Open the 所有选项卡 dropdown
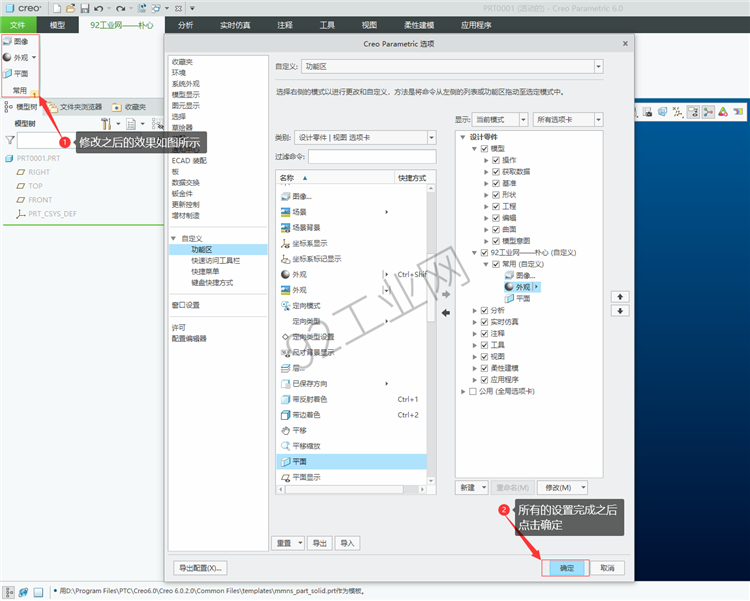This screenshot has width=750, height=601. tap(598, 120)
